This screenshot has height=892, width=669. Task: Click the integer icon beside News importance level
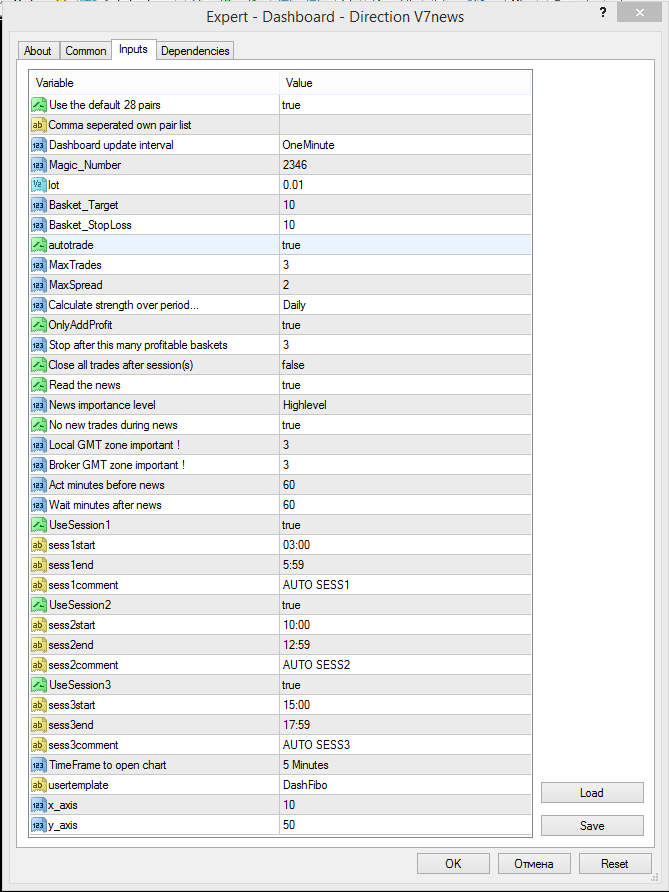[x=39, y=405]
